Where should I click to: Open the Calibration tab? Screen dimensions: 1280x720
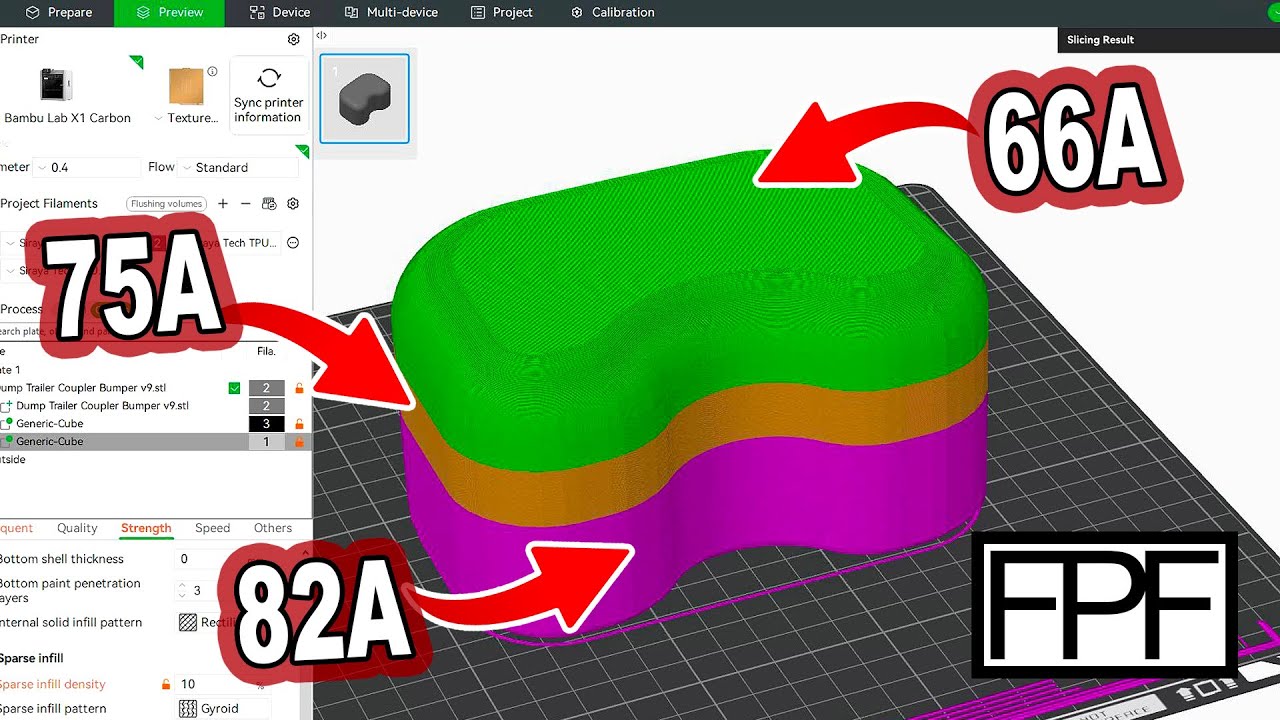tap(612, 13)
